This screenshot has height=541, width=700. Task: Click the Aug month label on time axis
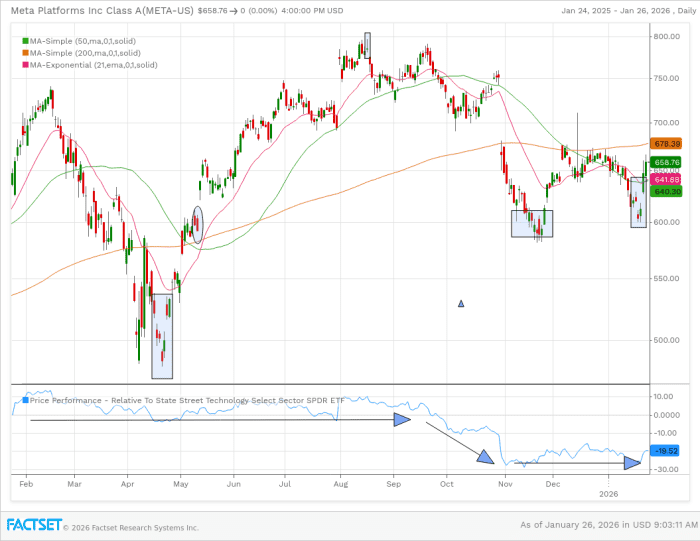coord(341,484)
